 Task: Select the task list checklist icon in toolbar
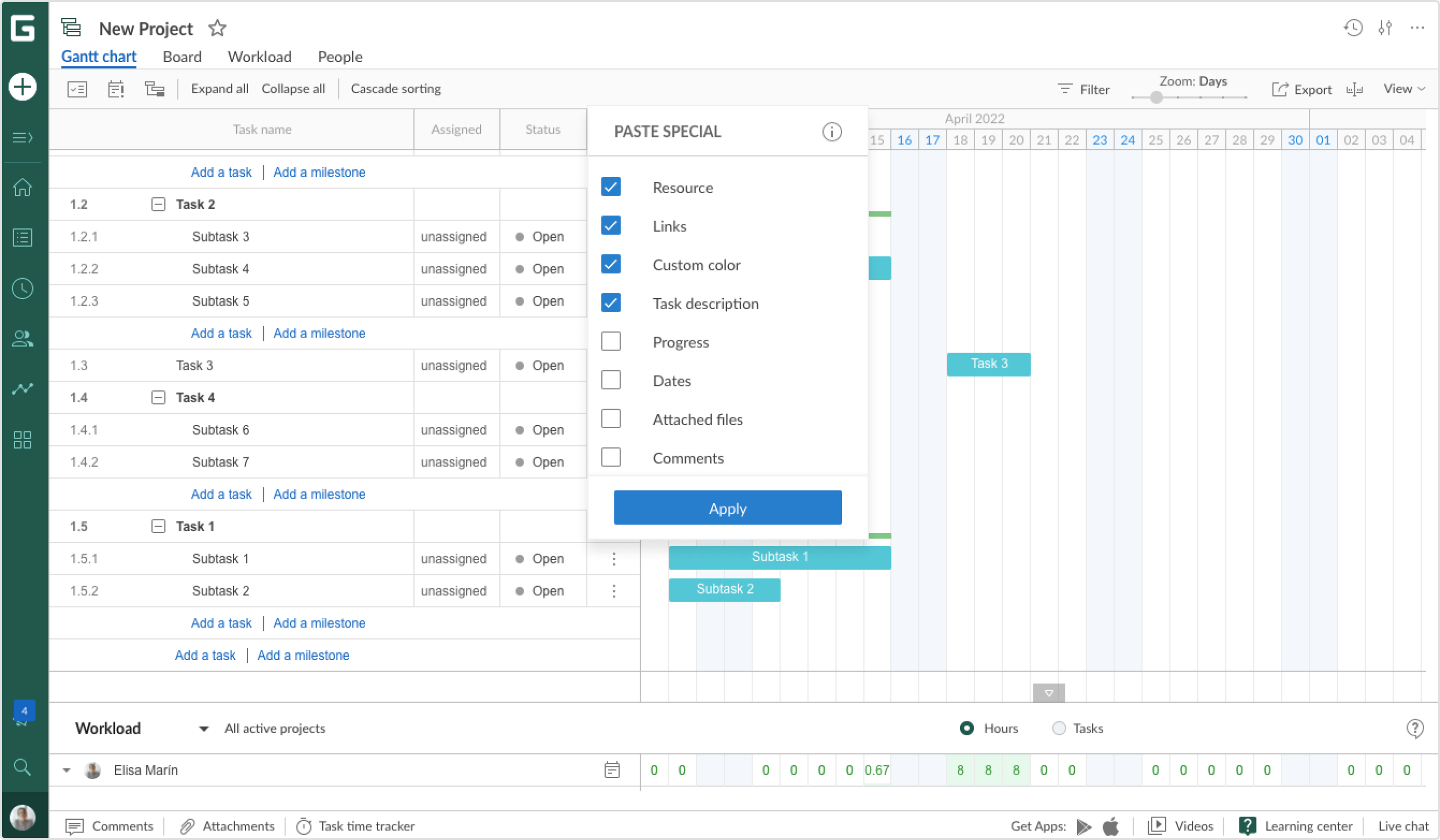point(78,88)
